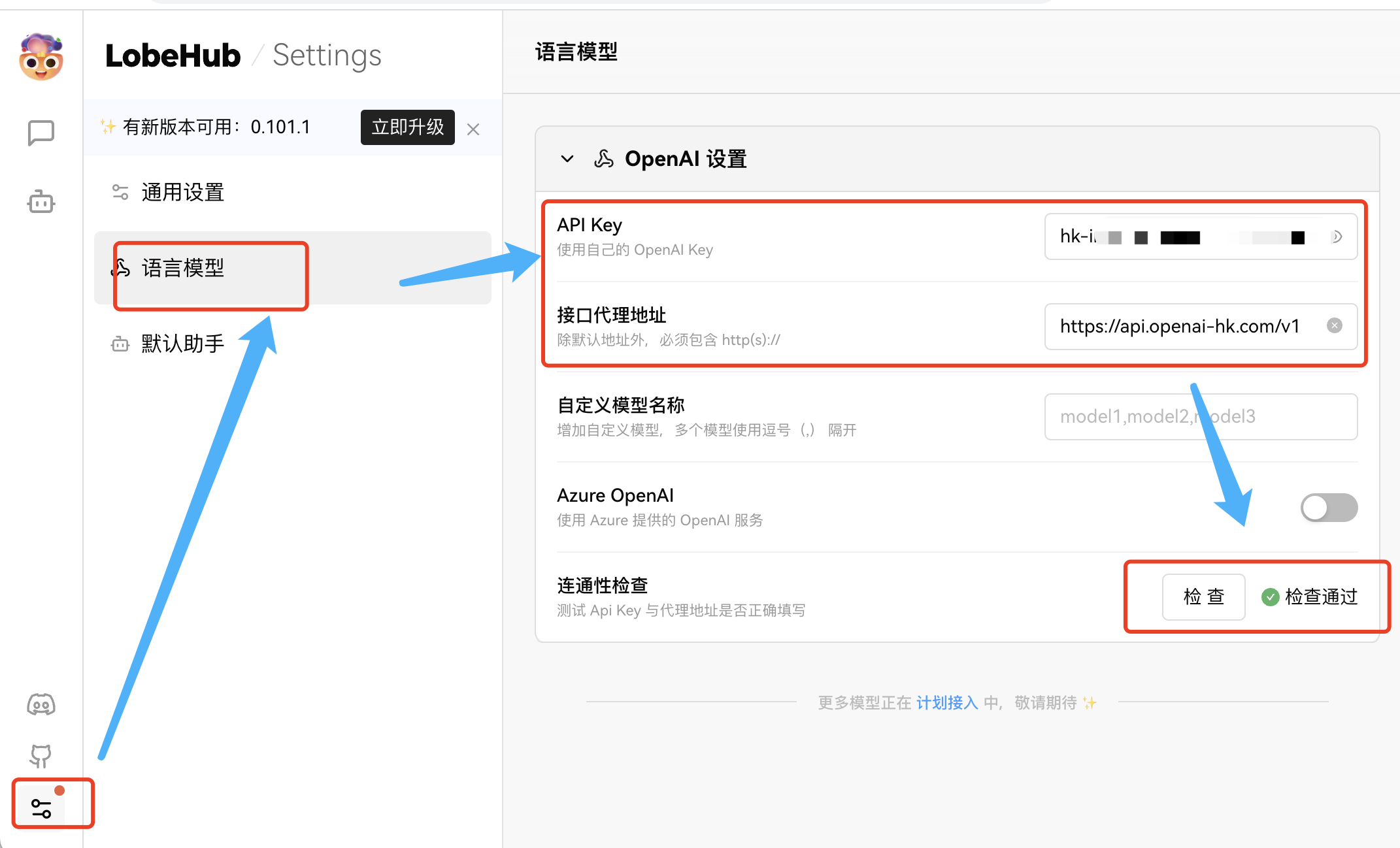Click the LobeHub avatar logo
Viewport: 1400px width, 848px height.
[x=41, y=57]
